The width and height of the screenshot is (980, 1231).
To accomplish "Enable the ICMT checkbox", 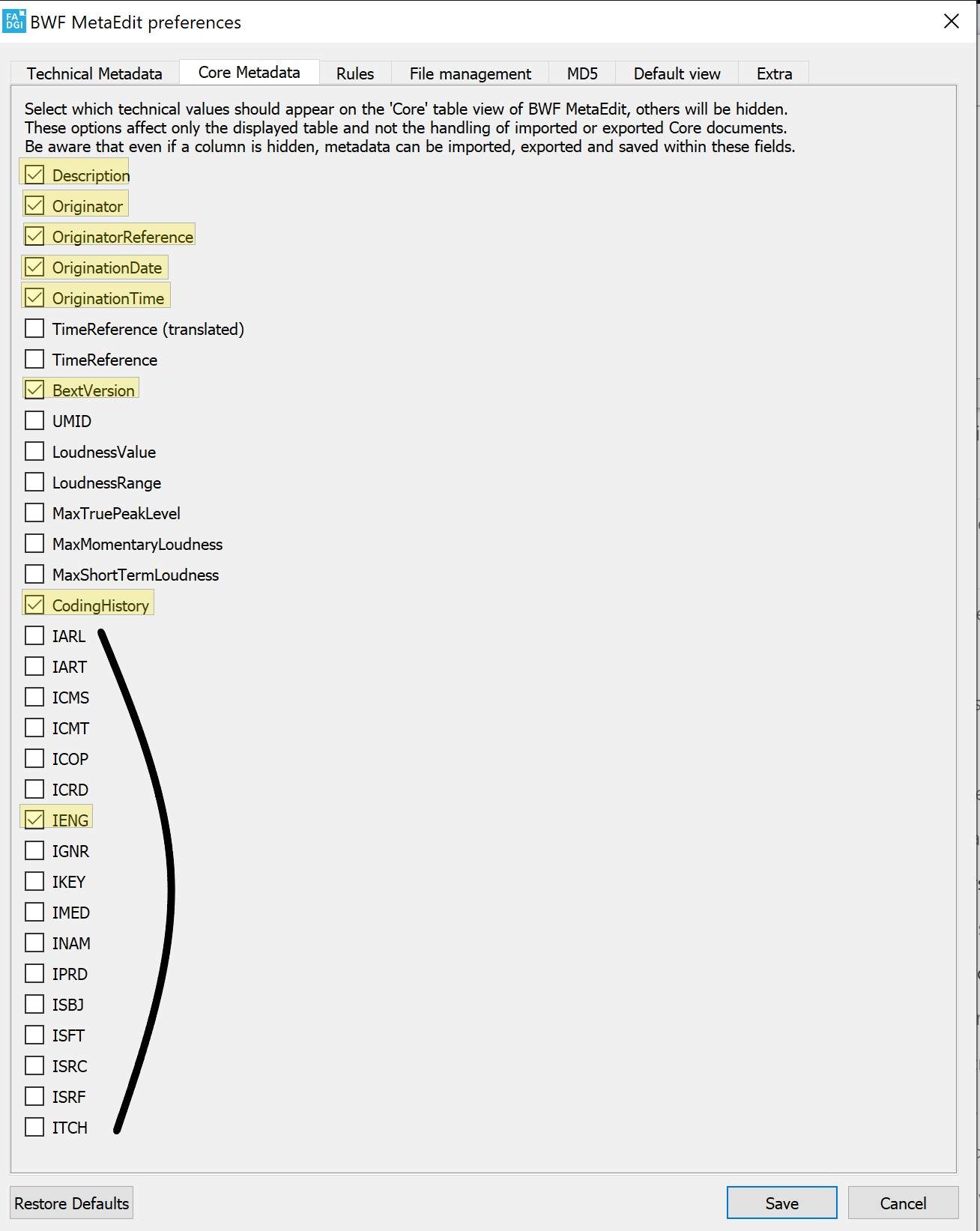I will [34, 728].
